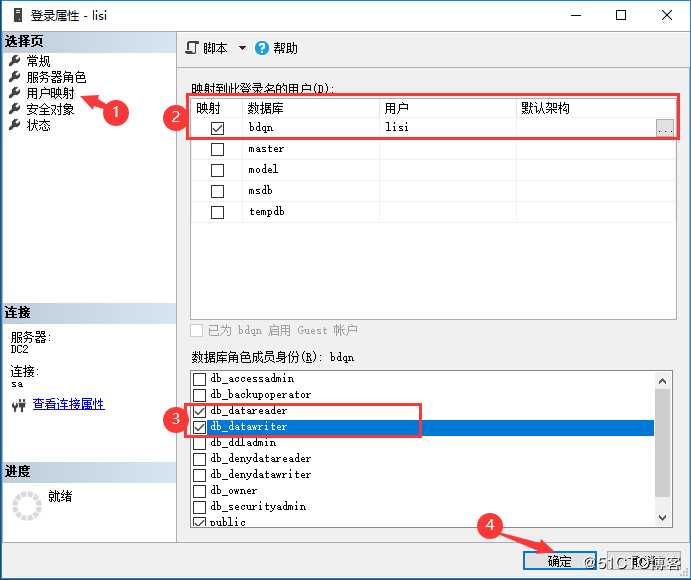Viewport: 691px width, 580px height.
Task: Check the master database mapping checkbox
Action: tap(217, 149)
